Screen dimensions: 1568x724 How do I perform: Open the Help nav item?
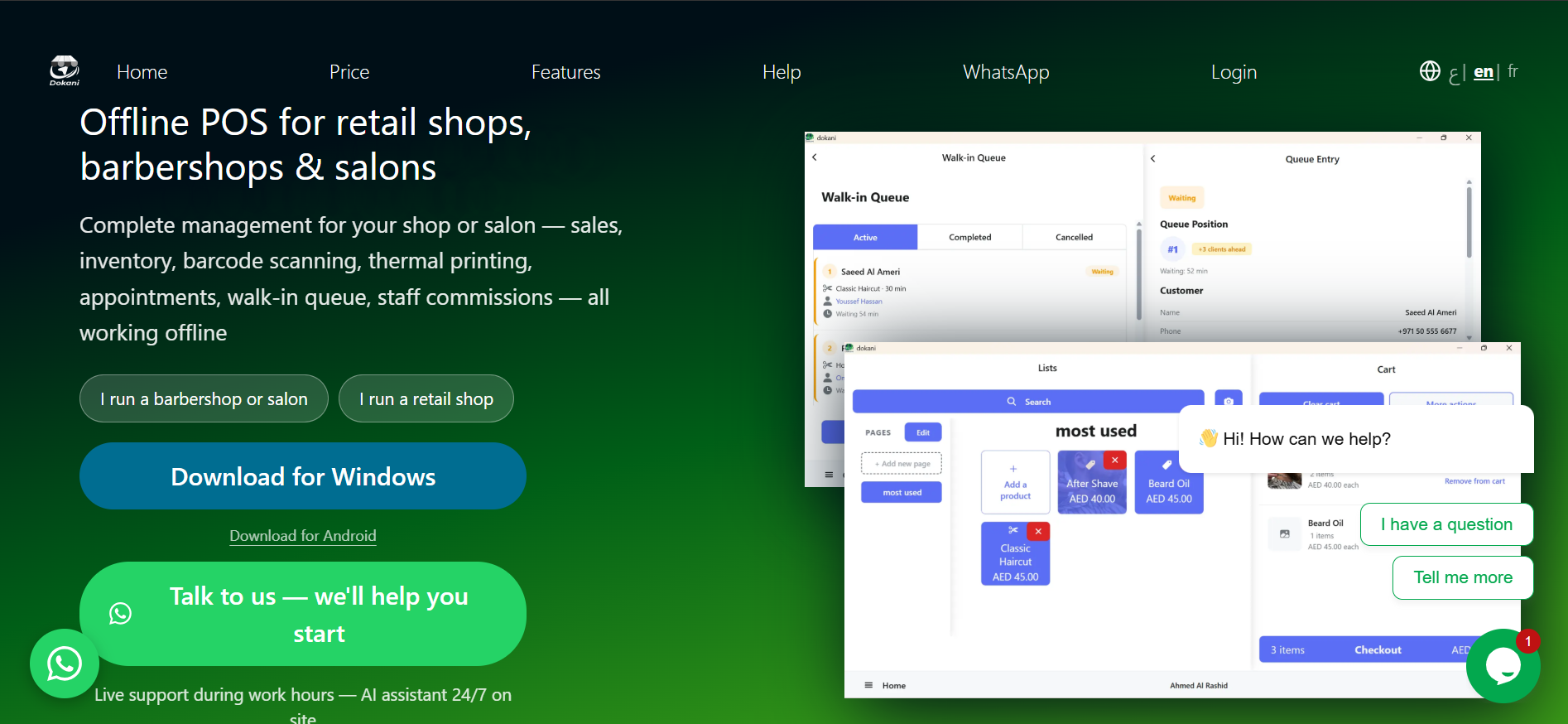click(x=782, y=72)
